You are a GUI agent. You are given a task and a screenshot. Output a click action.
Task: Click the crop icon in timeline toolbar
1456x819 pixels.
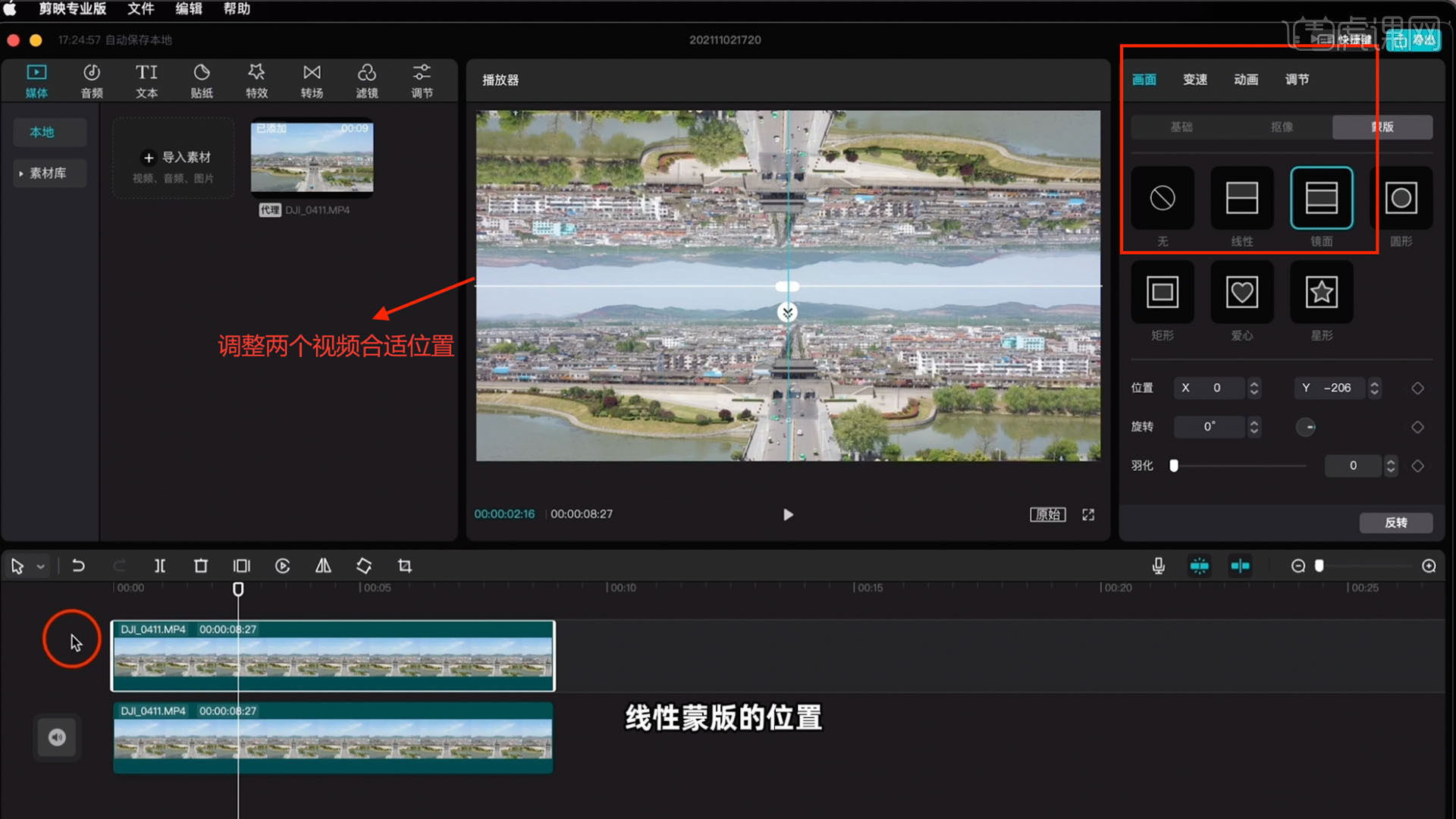click(x=405, y=566)
